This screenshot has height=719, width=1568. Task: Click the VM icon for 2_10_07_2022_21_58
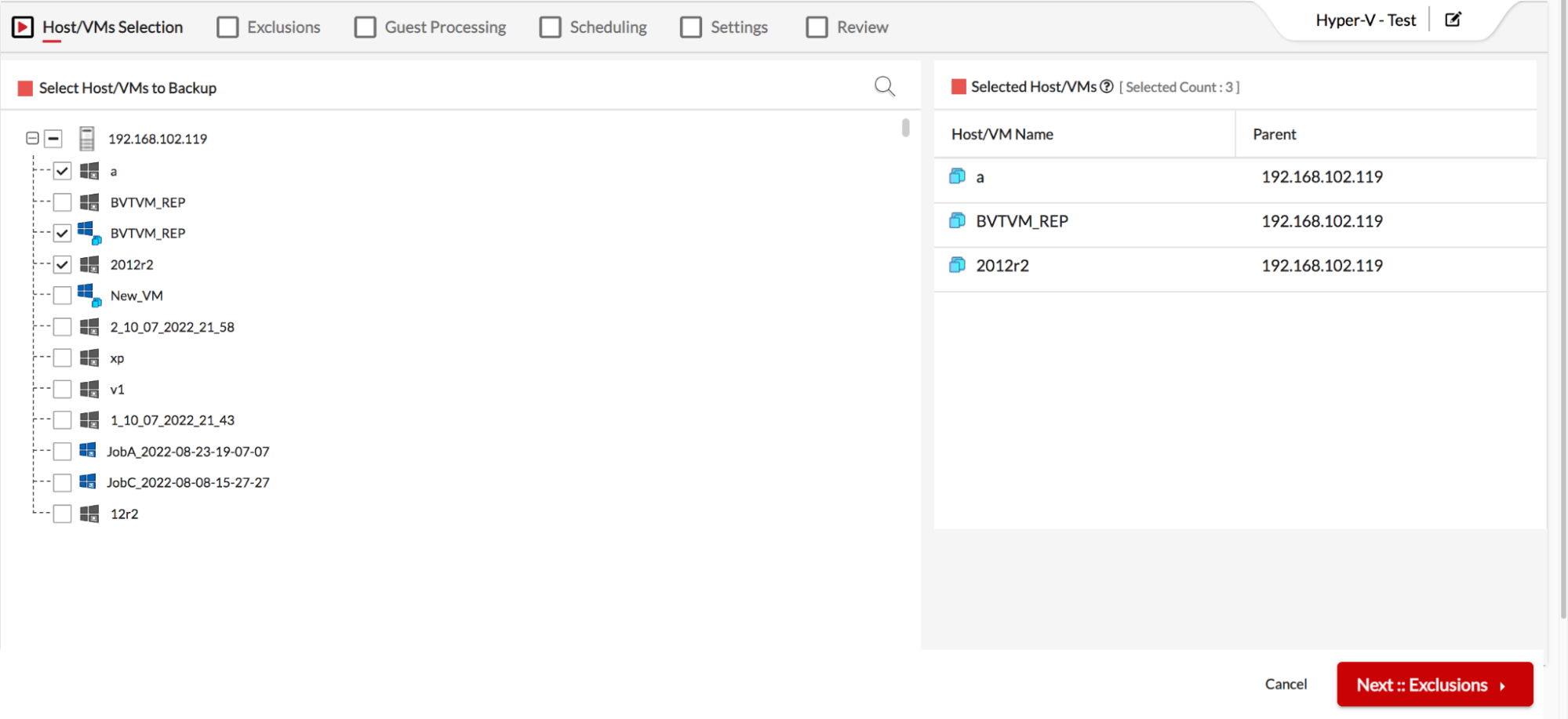coord(89,327)
